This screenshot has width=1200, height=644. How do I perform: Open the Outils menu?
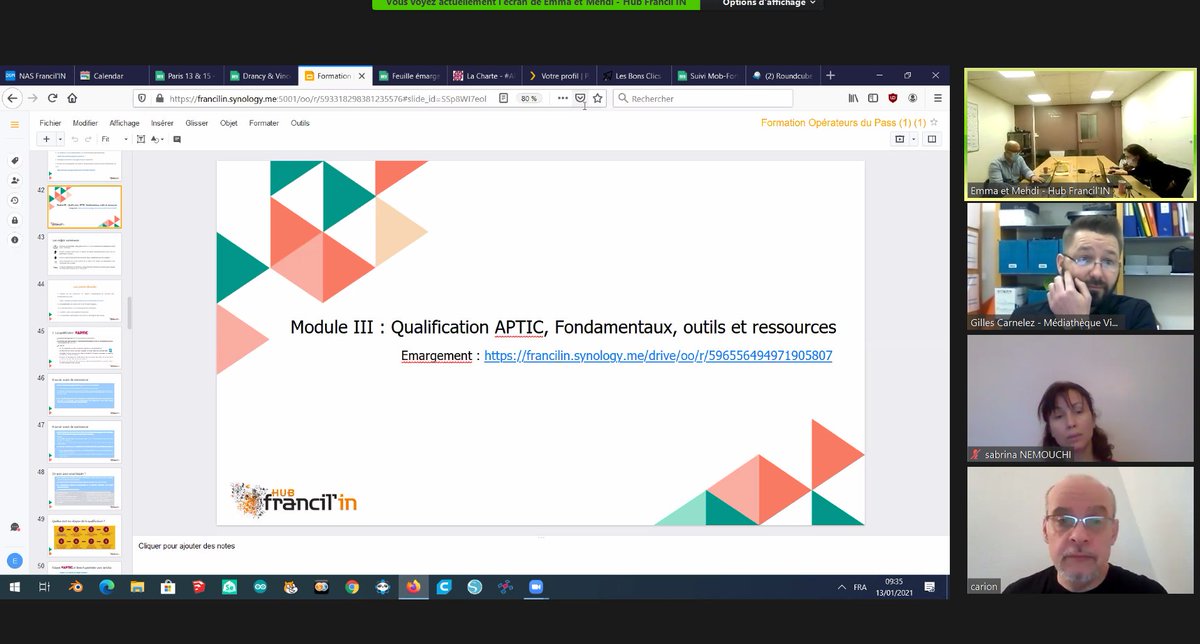point(300,123)
